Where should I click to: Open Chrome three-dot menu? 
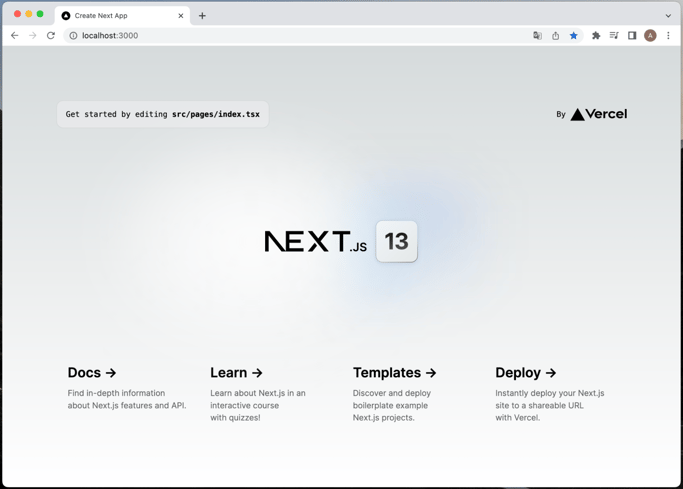coord(668,36)
